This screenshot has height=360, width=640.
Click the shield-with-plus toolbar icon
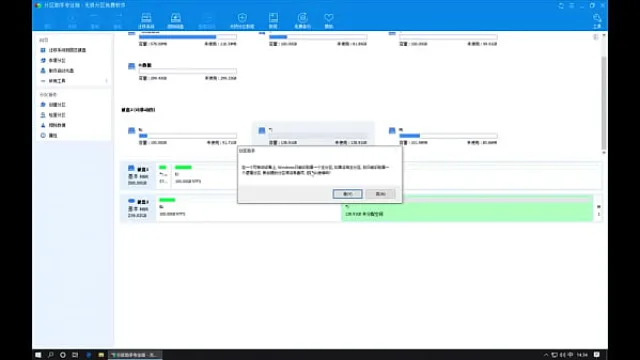click(x=242, y=20)
